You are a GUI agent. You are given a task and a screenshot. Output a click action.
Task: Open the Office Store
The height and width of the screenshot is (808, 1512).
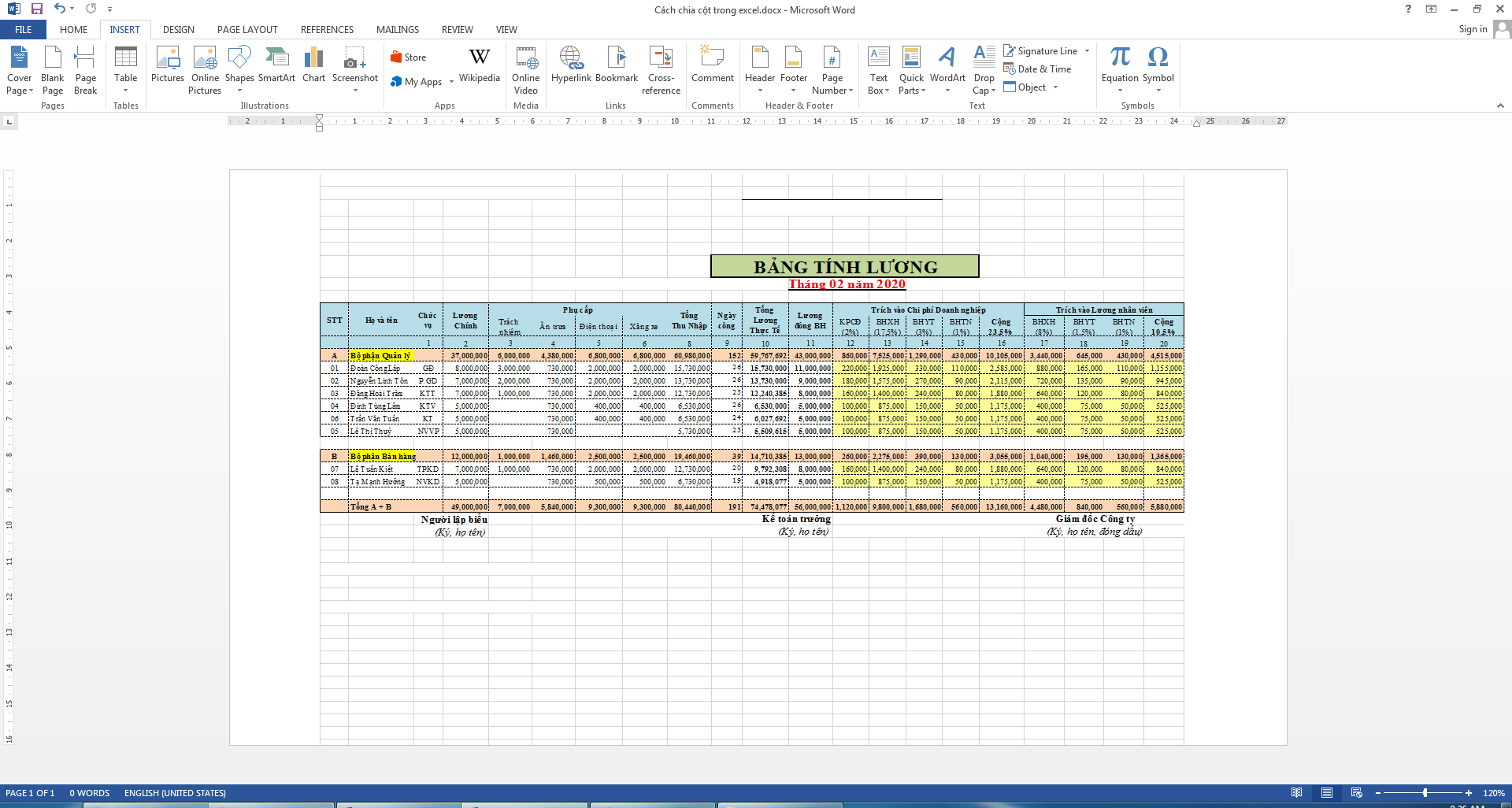pyautogui.click(x=409, y=57)
